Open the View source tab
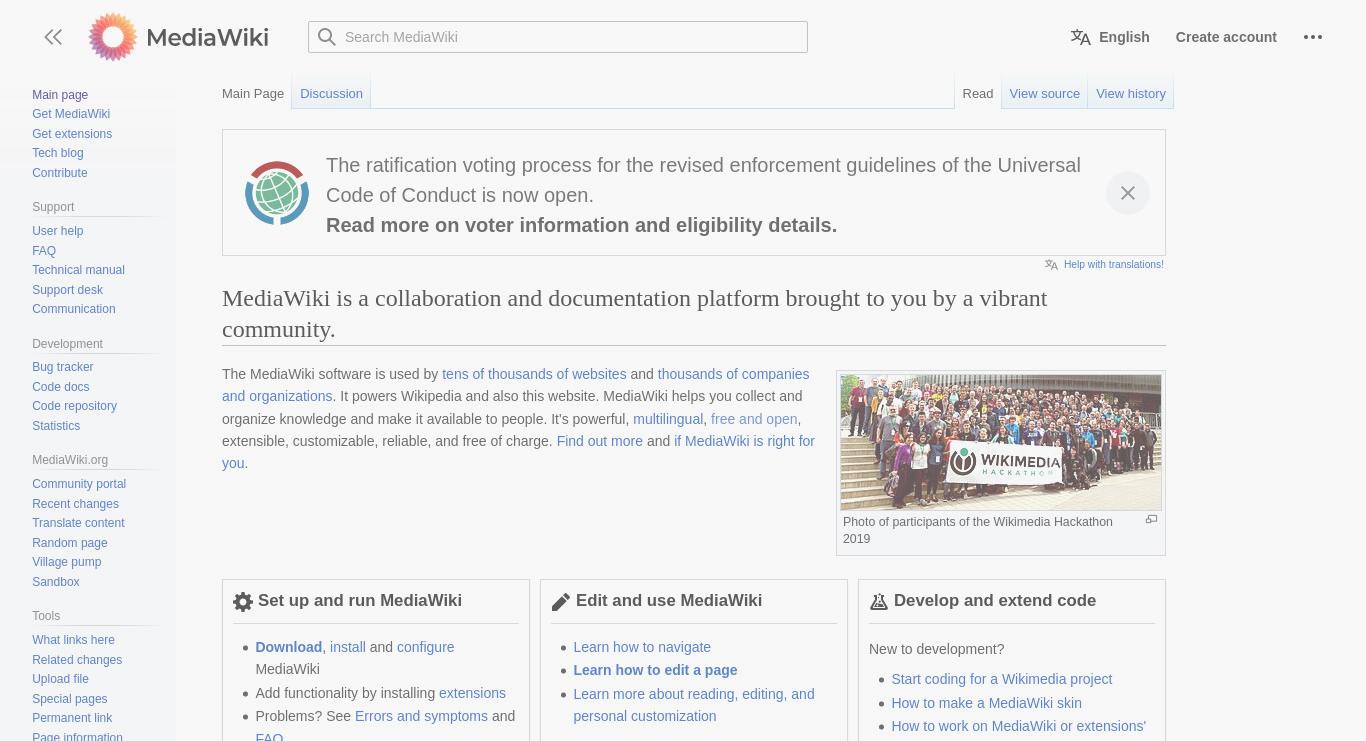The image size is (1366, 741). [1044, 93]
